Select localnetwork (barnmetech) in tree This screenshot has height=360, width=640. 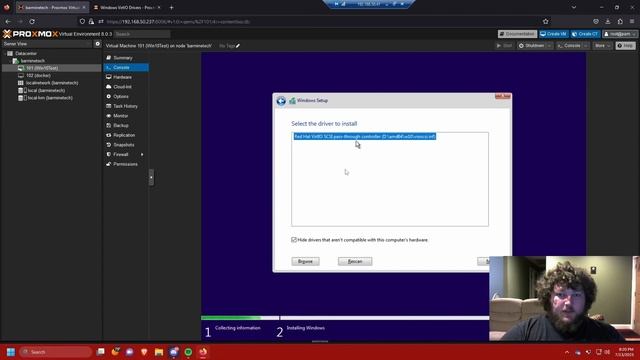51,83
